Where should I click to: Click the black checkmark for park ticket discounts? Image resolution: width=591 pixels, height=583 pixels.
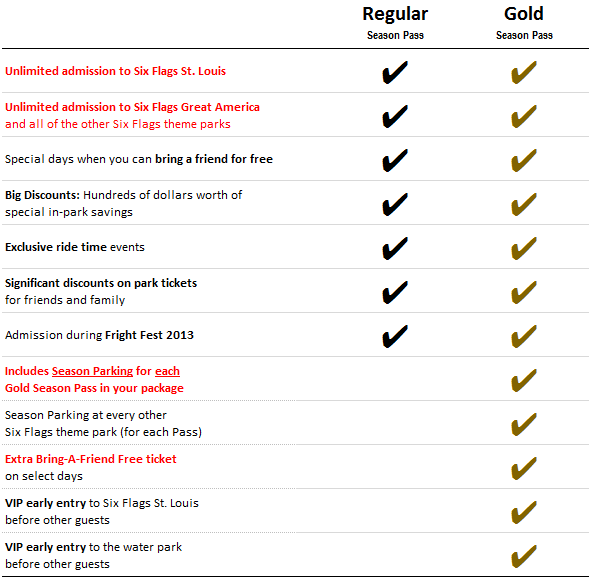(395, 292)
